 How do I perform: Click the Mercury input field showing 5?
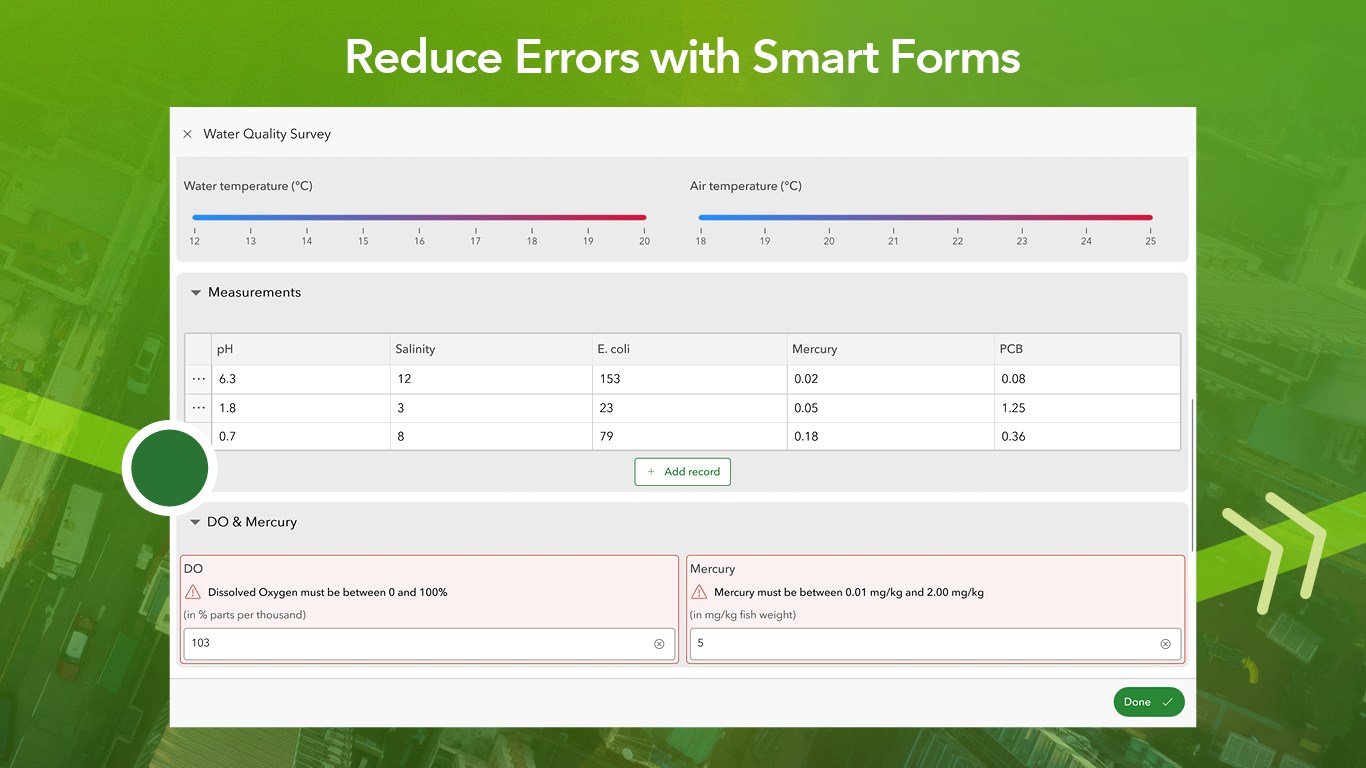(x=935, y=644)
